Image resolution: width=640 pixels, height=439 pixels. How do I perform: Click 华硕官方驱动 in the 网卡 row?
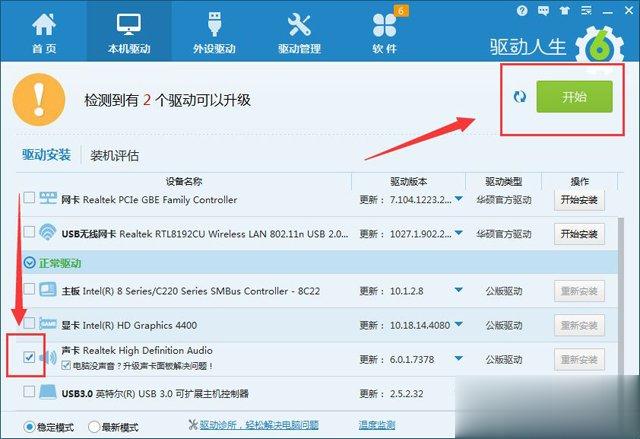coord(504,200)
